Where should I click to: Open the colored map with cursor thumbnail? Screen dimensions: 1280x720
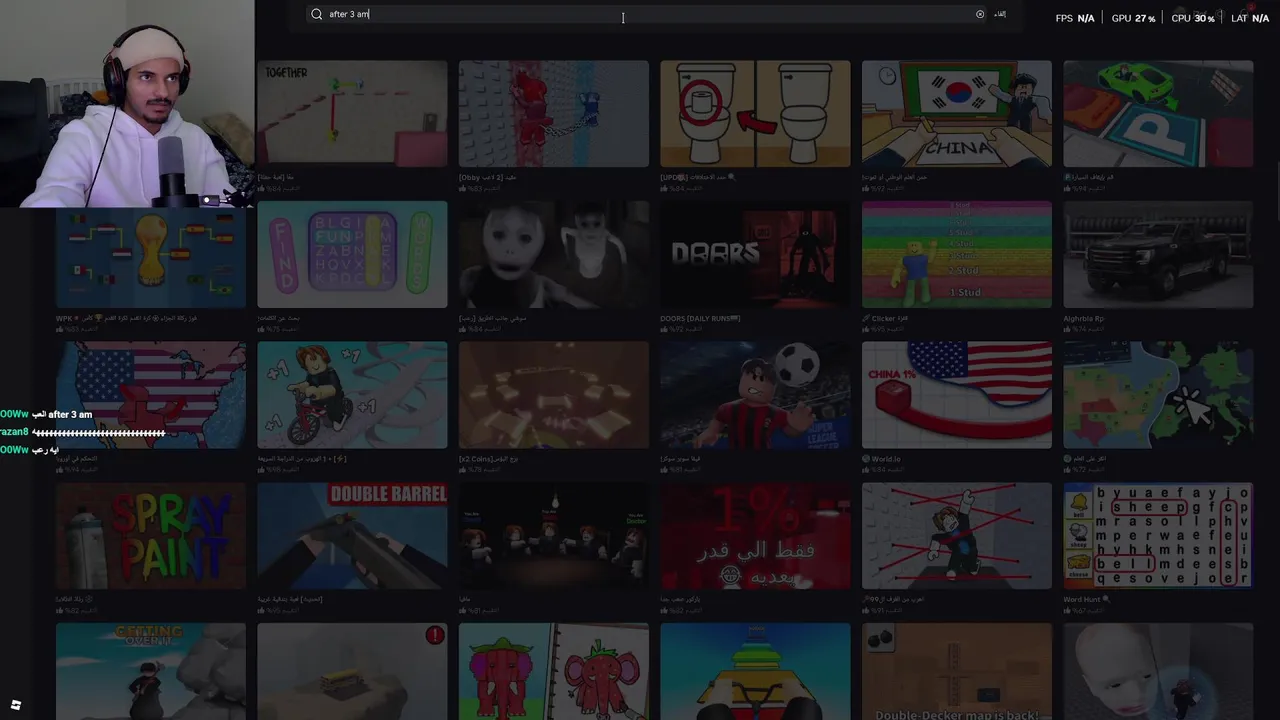tap(1158, 395)
